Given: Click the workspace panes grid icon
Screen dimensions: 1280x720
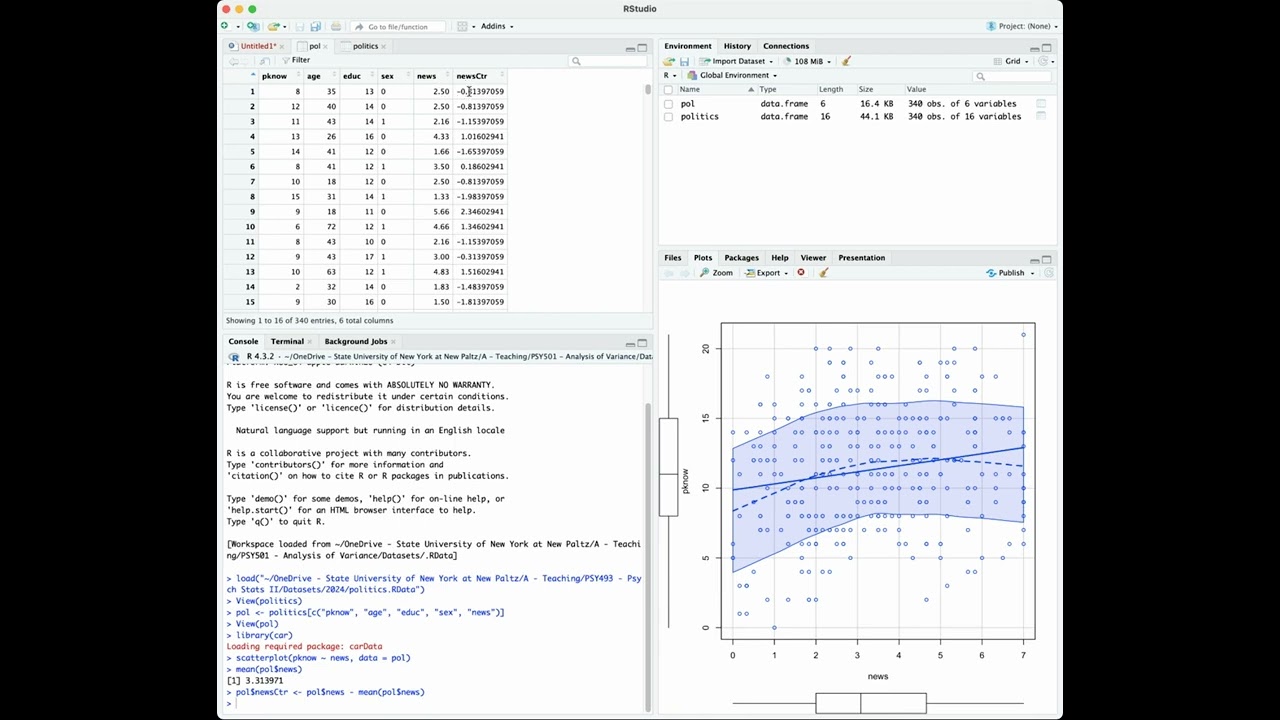Looking at the screenshot, I should pos(462,26).
